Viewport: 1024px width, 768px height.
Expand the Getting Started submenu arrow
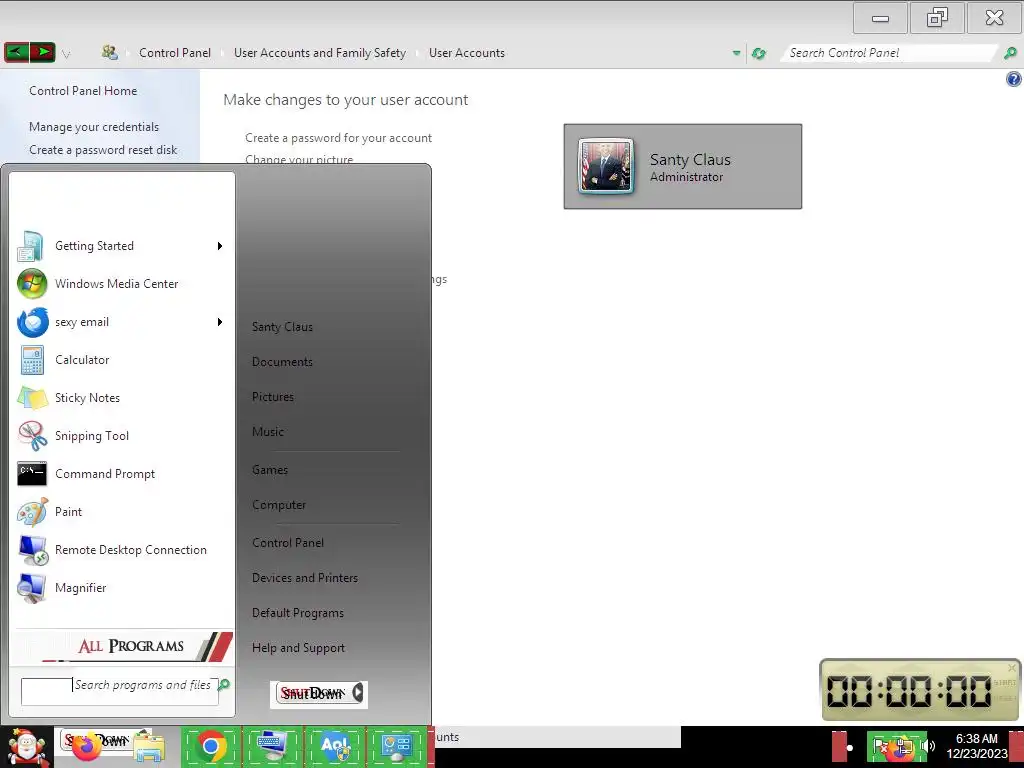220,246
